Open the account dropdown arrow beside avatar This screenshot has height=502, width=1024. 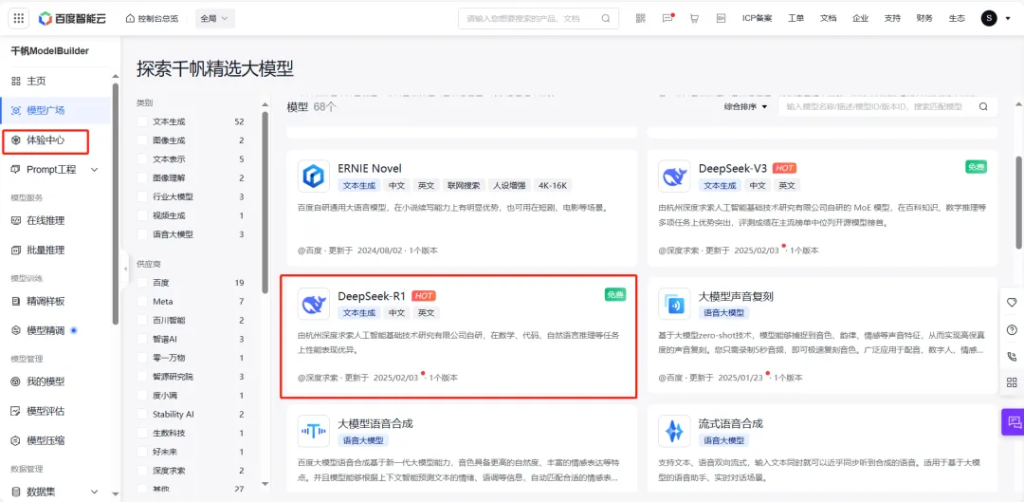click(1009, 19)
